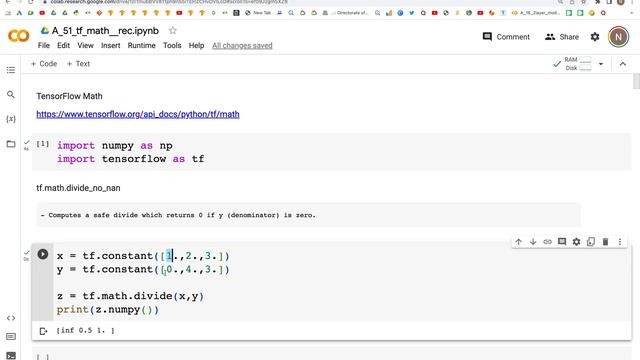Expand the RAM Disk runtime dropdown arrow
Screen dimensions: 640x360
pos(601,64)
